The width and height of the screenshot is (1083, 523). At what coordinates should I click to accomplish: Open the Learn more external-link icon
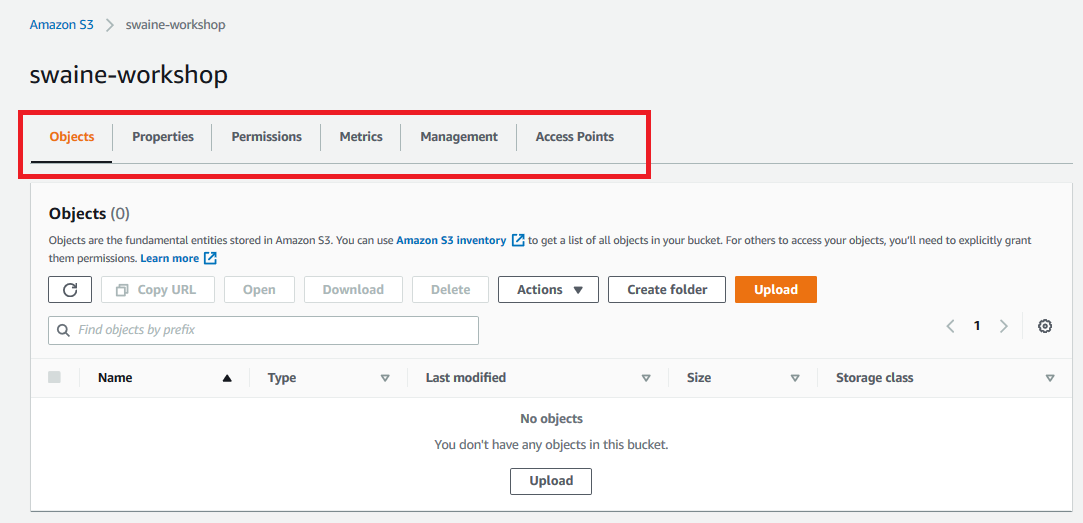(x=211, y=258)
